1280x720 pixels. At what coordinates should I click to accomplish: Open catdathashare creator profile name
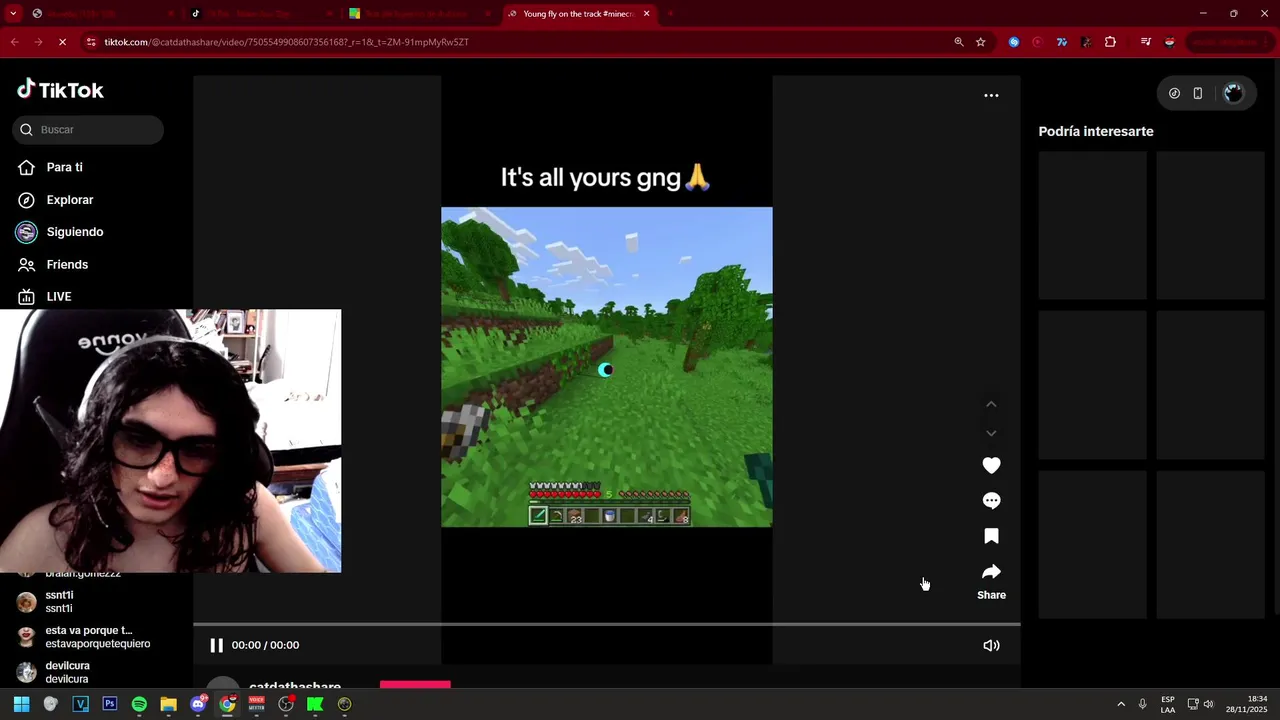coord(294,687)
